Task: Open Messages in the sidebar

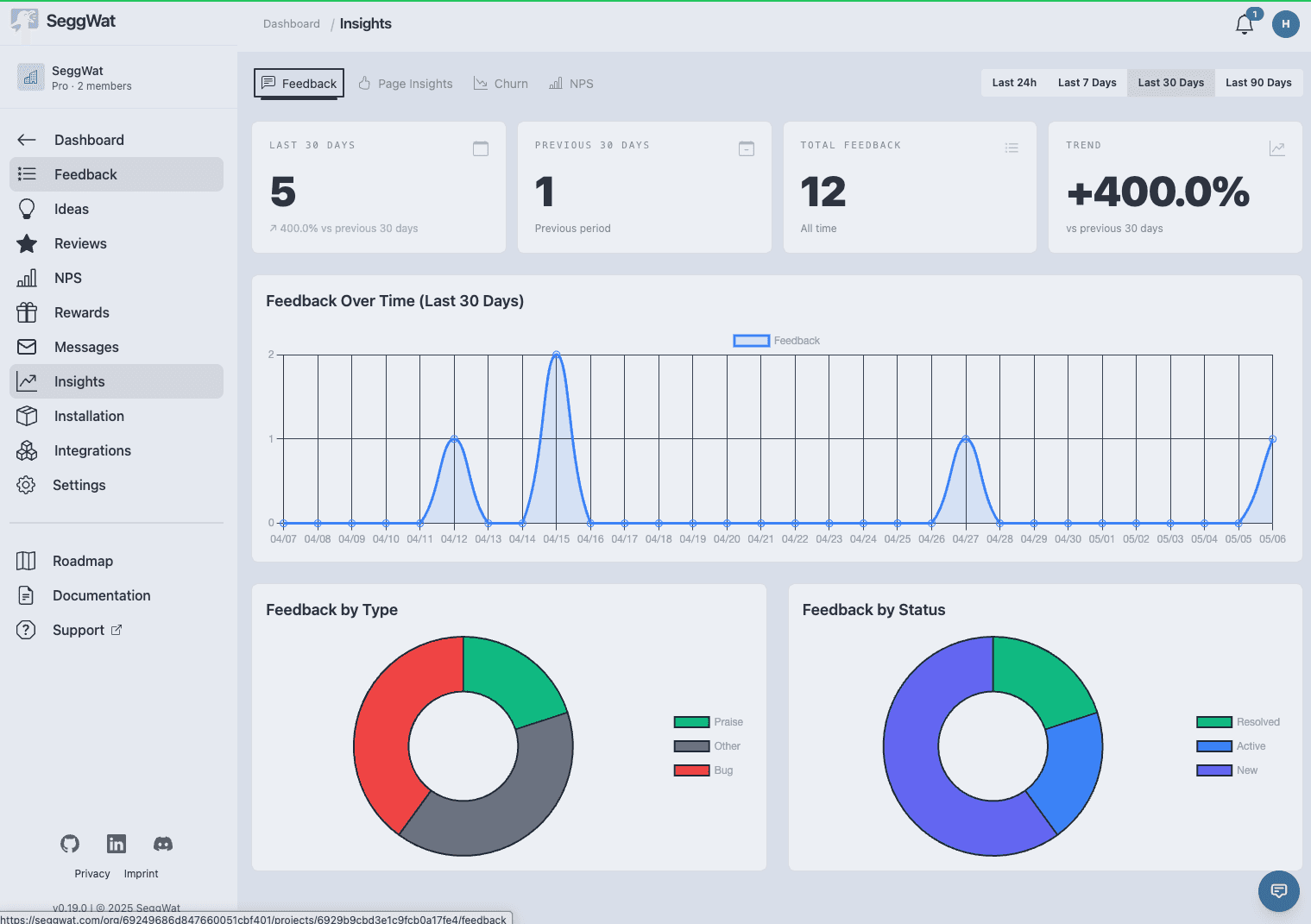Action: pos(117,347)
